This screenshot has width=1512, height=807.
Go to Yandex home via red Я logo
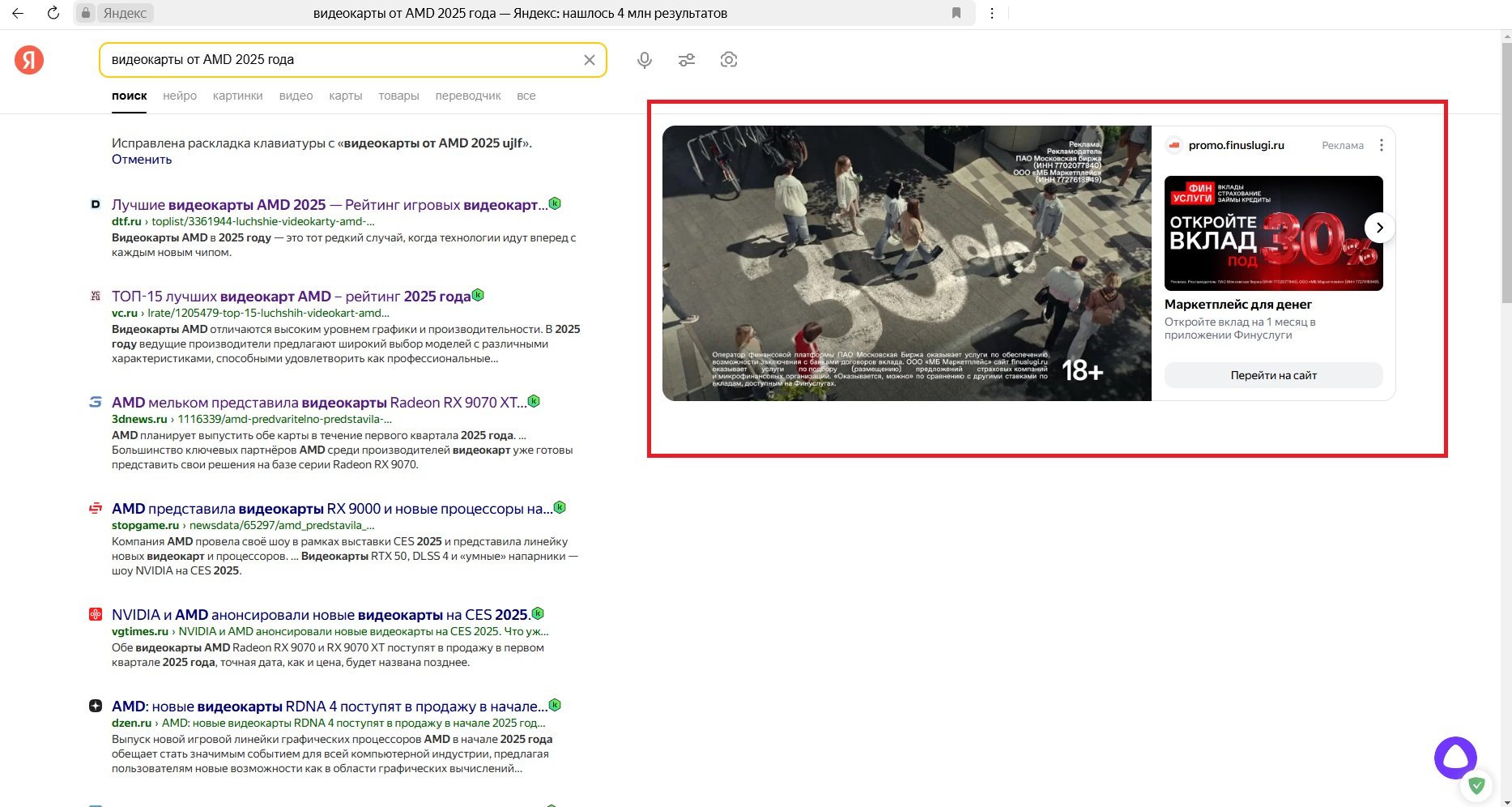pyautogui.click(x=29, y=60)
